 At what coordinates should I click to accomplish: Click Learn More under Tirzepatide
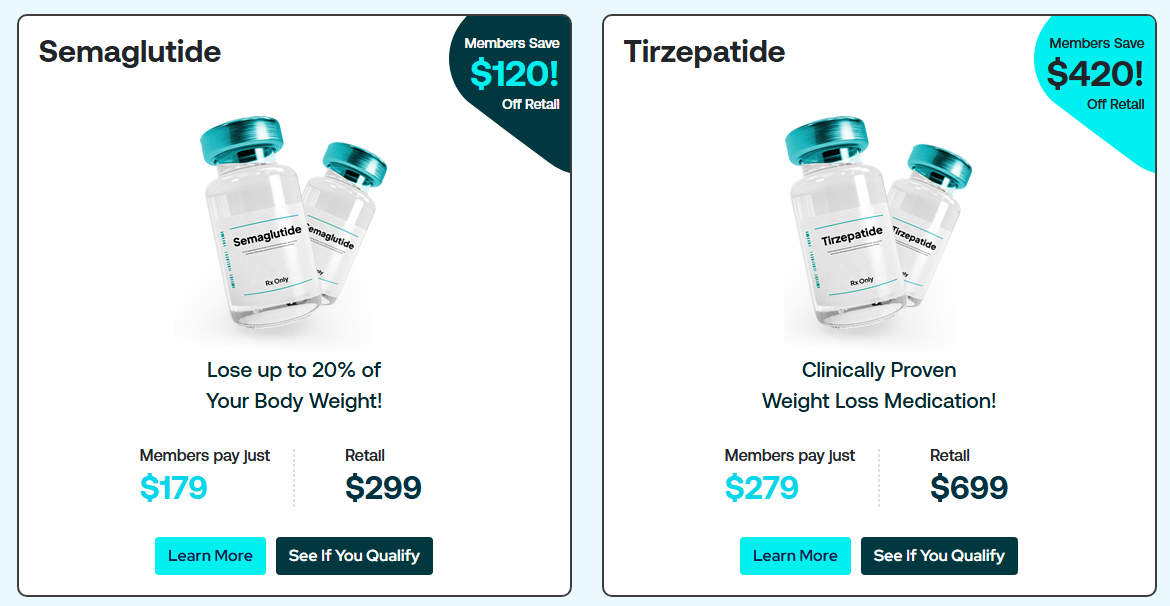(x=795, y=556)
